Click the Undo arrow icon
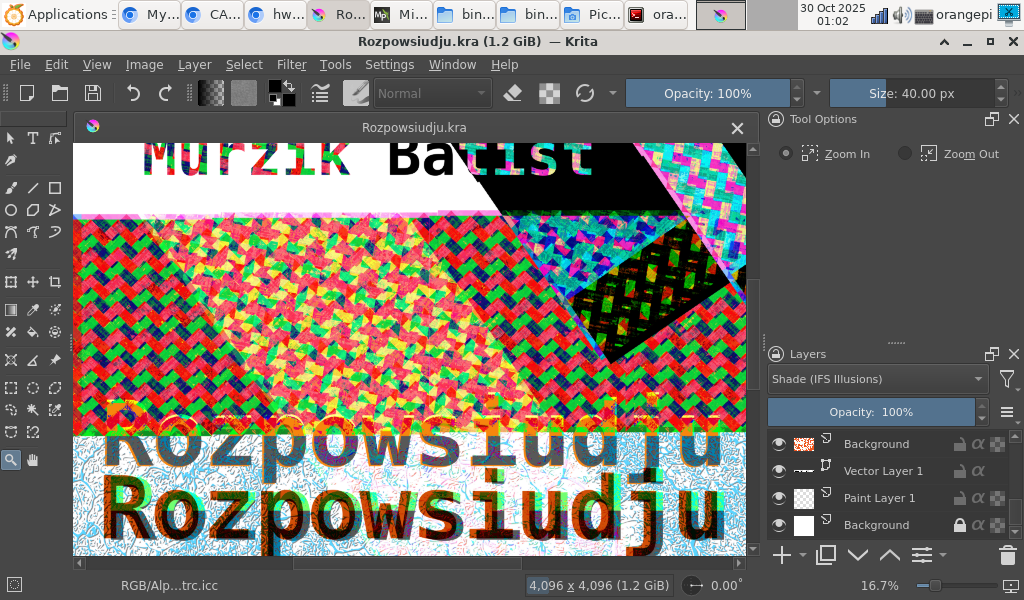The image size is (1024, 600). [133, 93]
